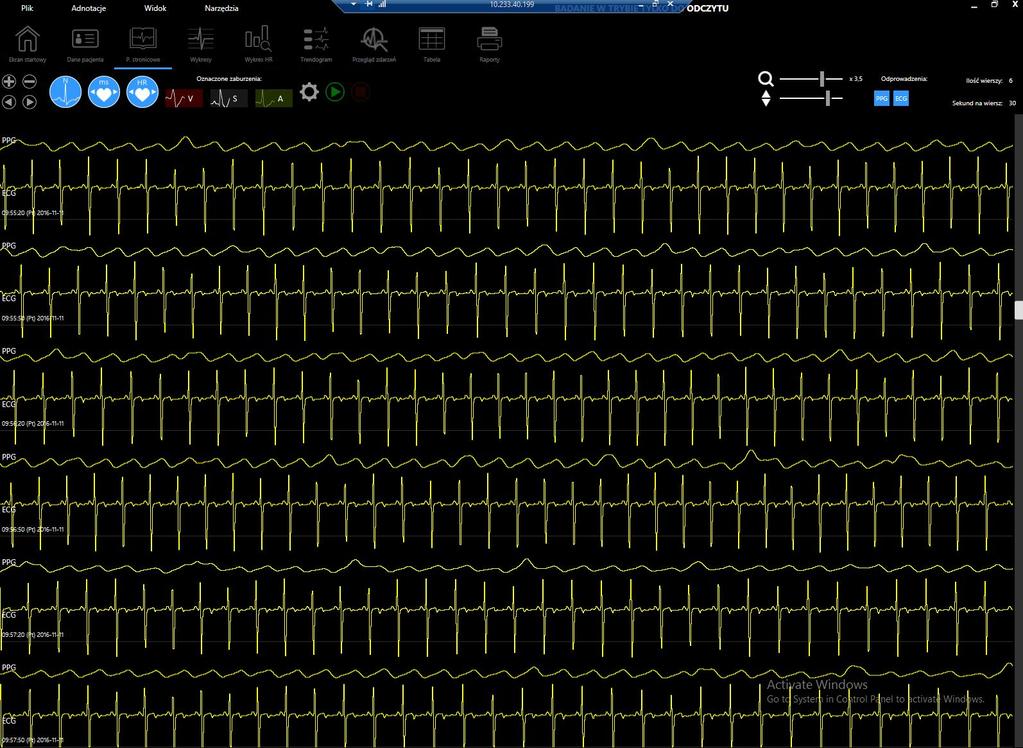Click the magnifier zoom icon

pyautogui.click(x=766, y=79)
